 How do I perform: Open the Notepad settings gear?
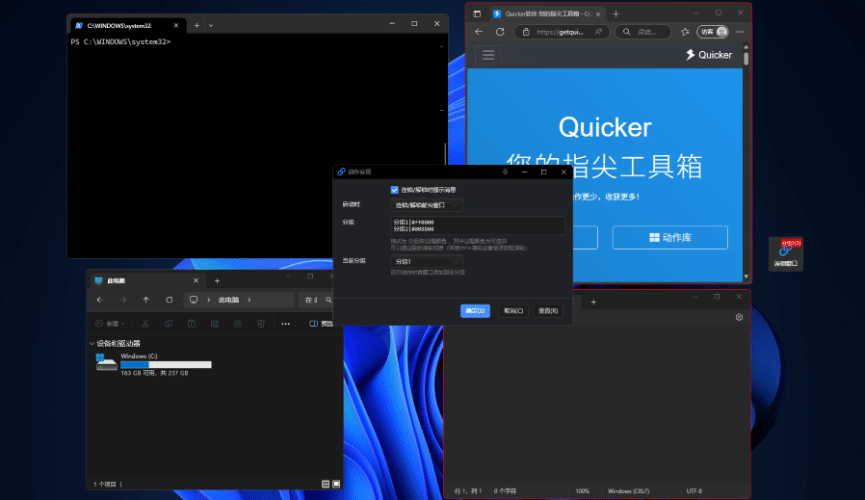(x=739, y=317)
